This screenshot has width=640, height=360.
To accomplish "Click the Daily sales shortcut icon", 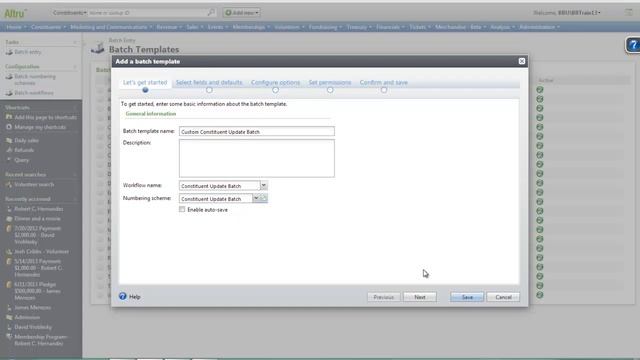I will pos(9,140).
